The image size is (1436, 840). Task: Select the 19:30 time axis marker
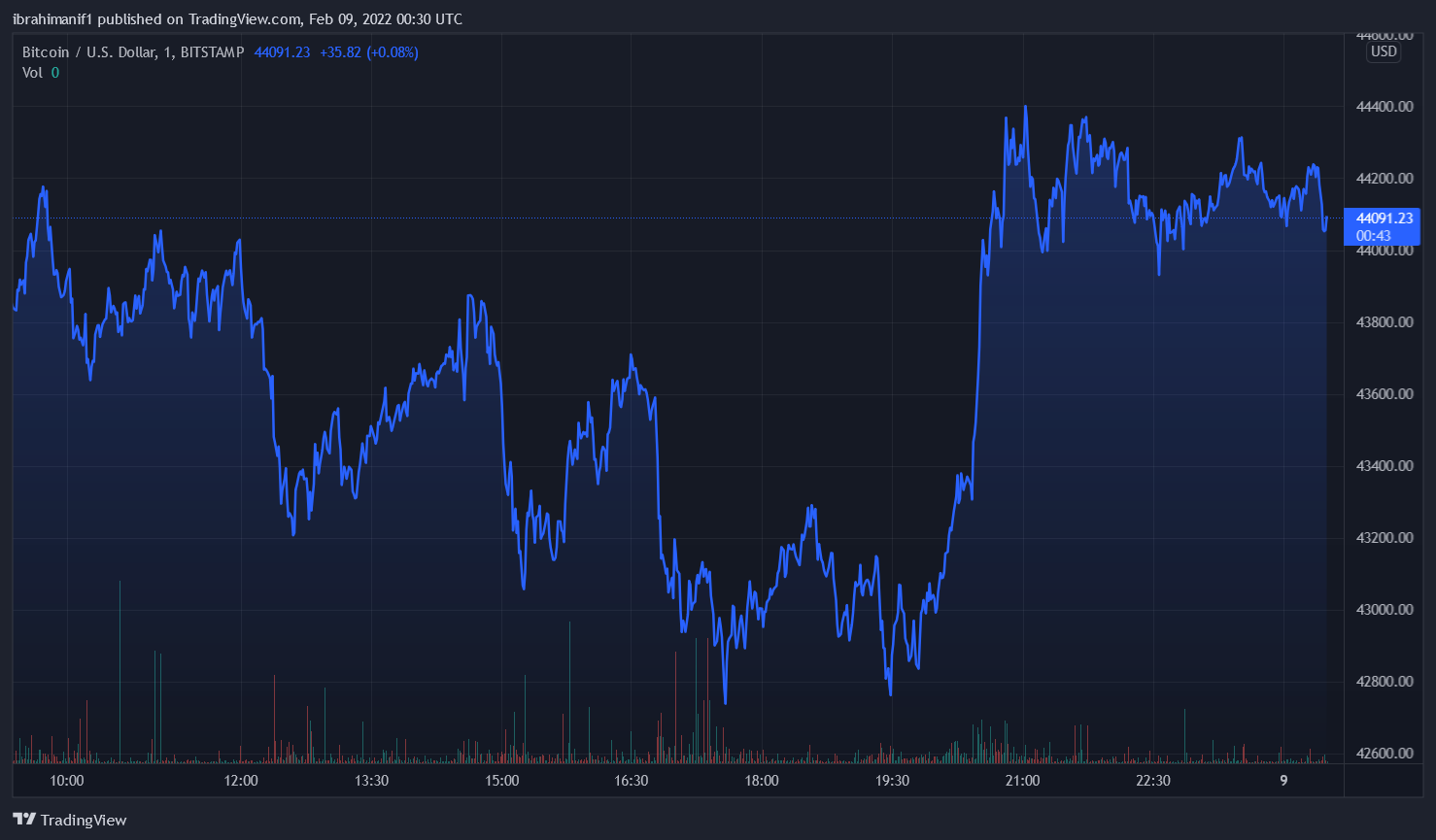click(x=892, y=781)
